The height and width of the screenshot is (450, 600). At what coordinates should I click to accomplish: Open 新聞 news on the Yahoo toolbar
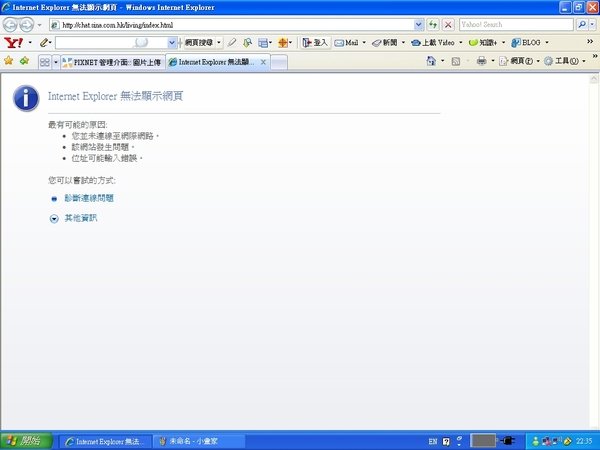tap(385, 43)
